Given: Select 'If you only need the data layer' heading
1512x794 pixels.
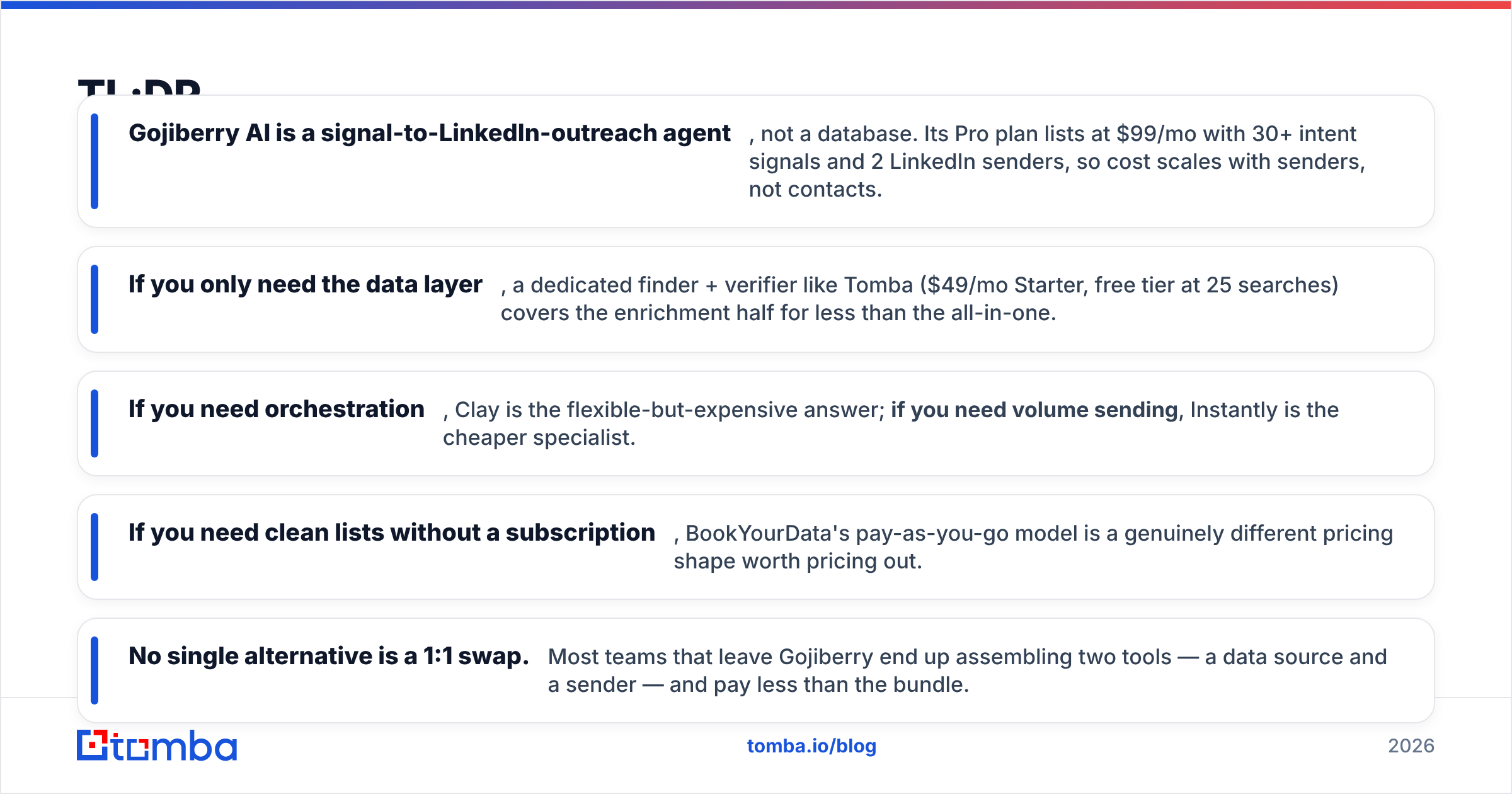Looking at the screenshot, I should 306,284.
